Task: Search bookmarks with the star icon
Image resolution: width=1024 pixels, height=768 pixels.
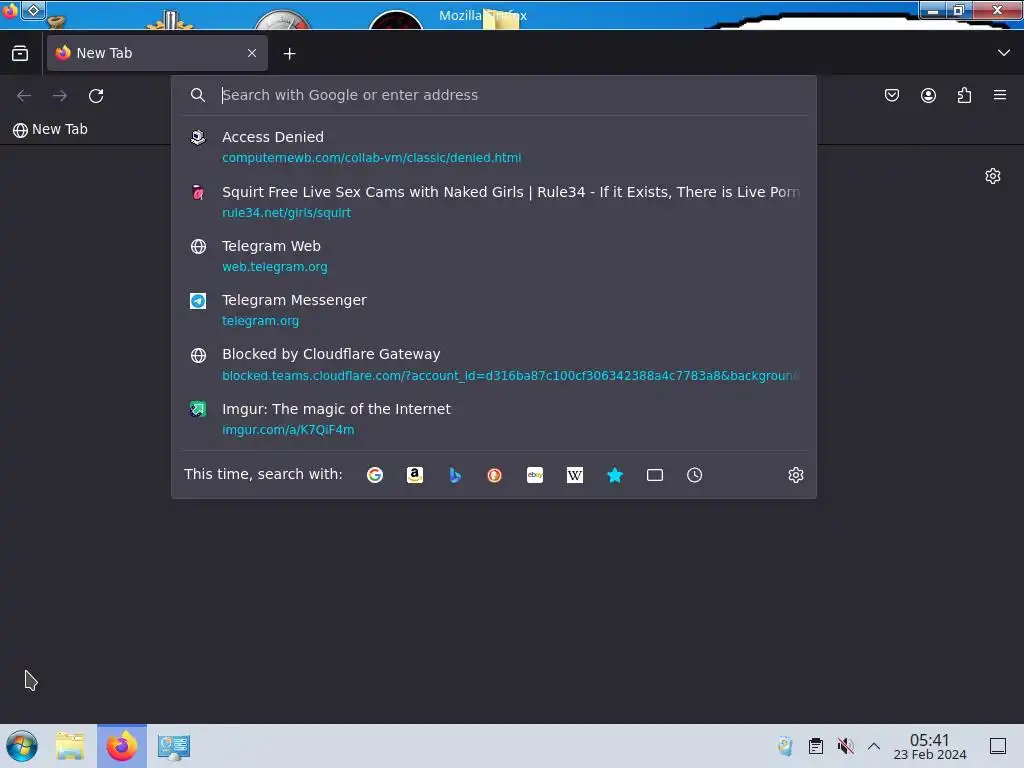Action: coord(615,475)
